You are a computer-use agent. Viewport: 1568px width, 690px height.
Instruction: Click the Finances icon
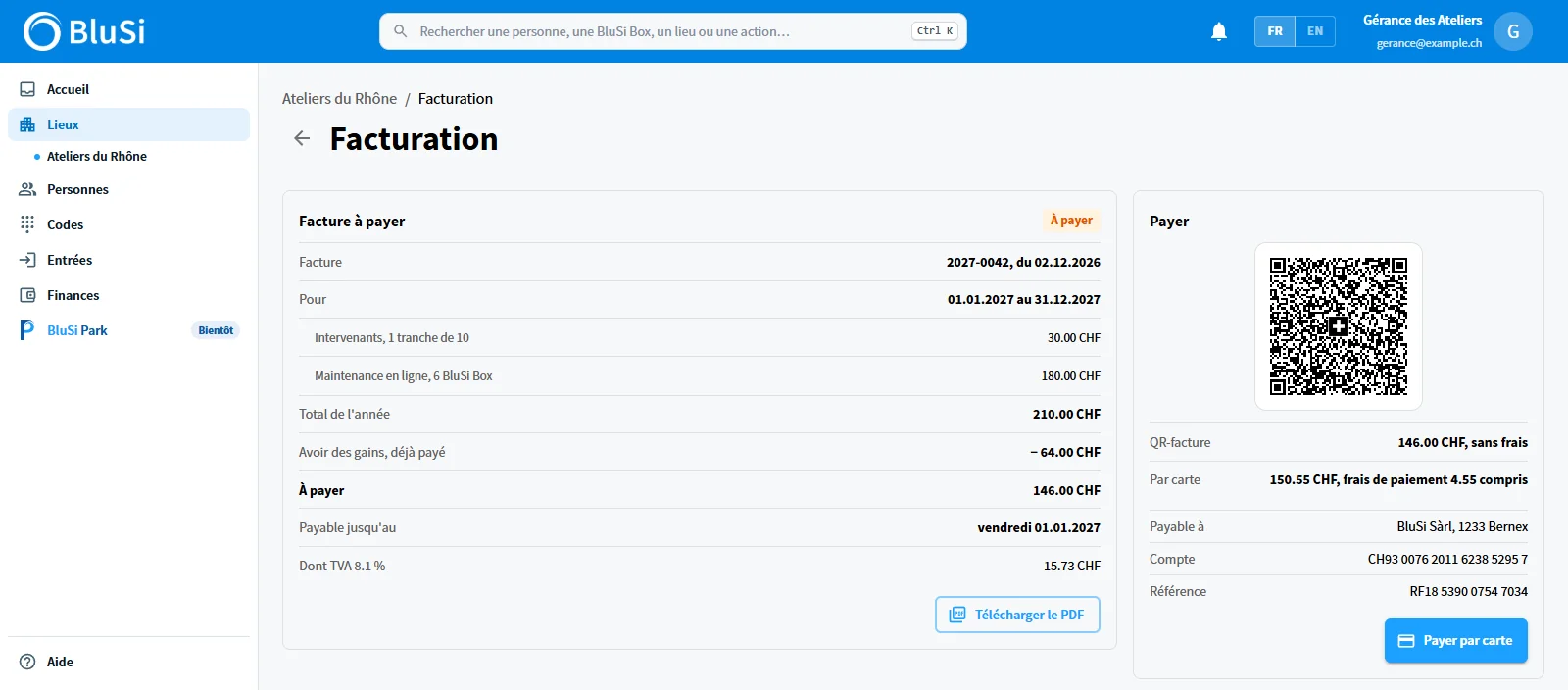27,295
